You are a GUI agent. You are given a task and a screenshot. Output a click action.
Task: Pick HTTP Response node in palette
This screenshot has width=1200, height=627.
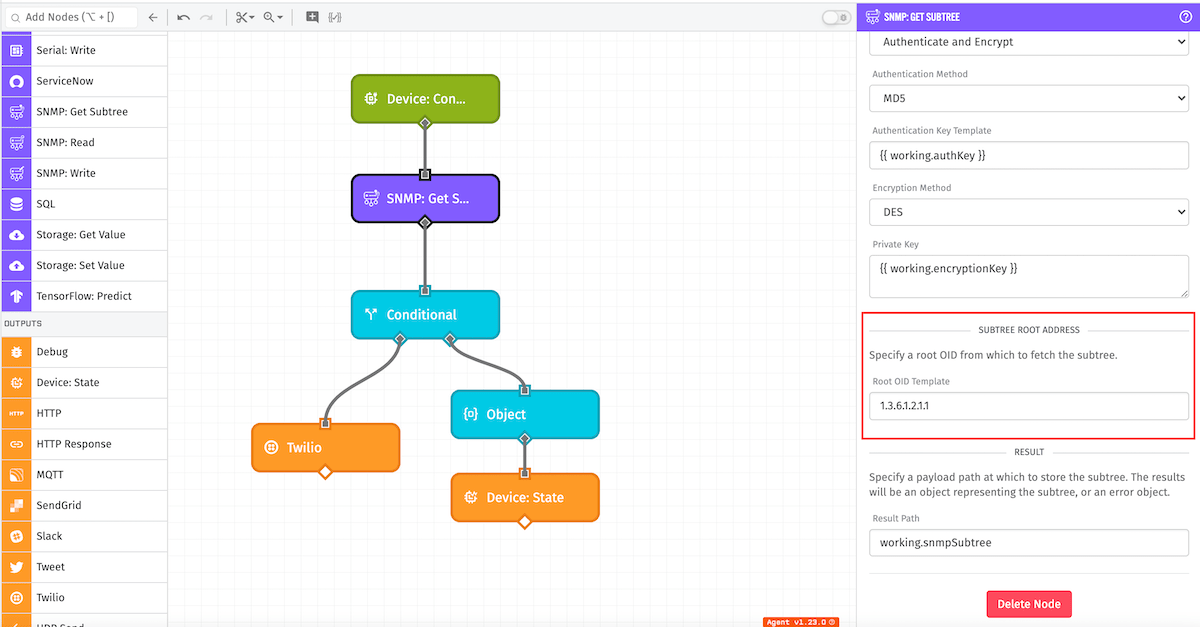(84, 444)
